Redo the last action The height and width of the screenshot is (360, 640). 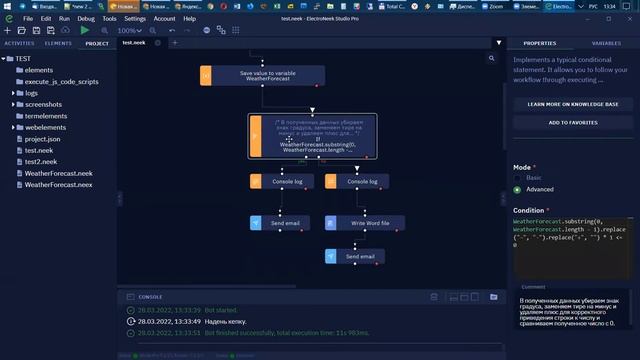click(x=187, y=31)
